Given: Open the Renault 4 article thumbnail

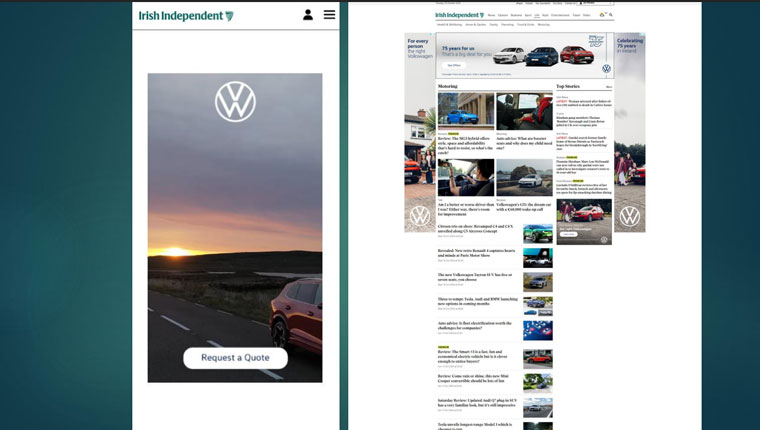Looking at the screenshot, I should click(538, 258).
